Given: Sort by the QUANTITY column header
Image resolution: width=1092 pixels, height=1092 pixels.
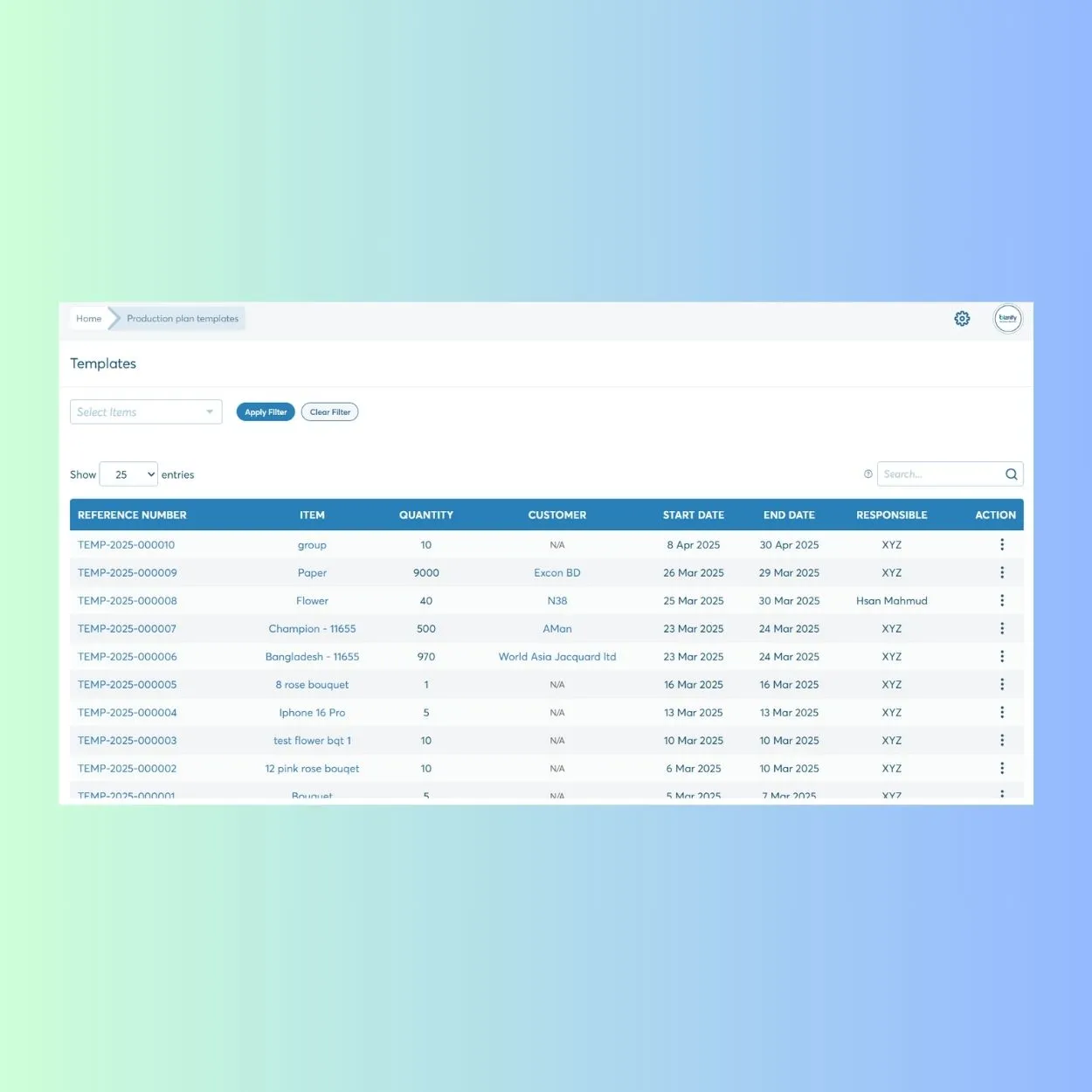Looking at the screenshot, I should click(425, 515).
